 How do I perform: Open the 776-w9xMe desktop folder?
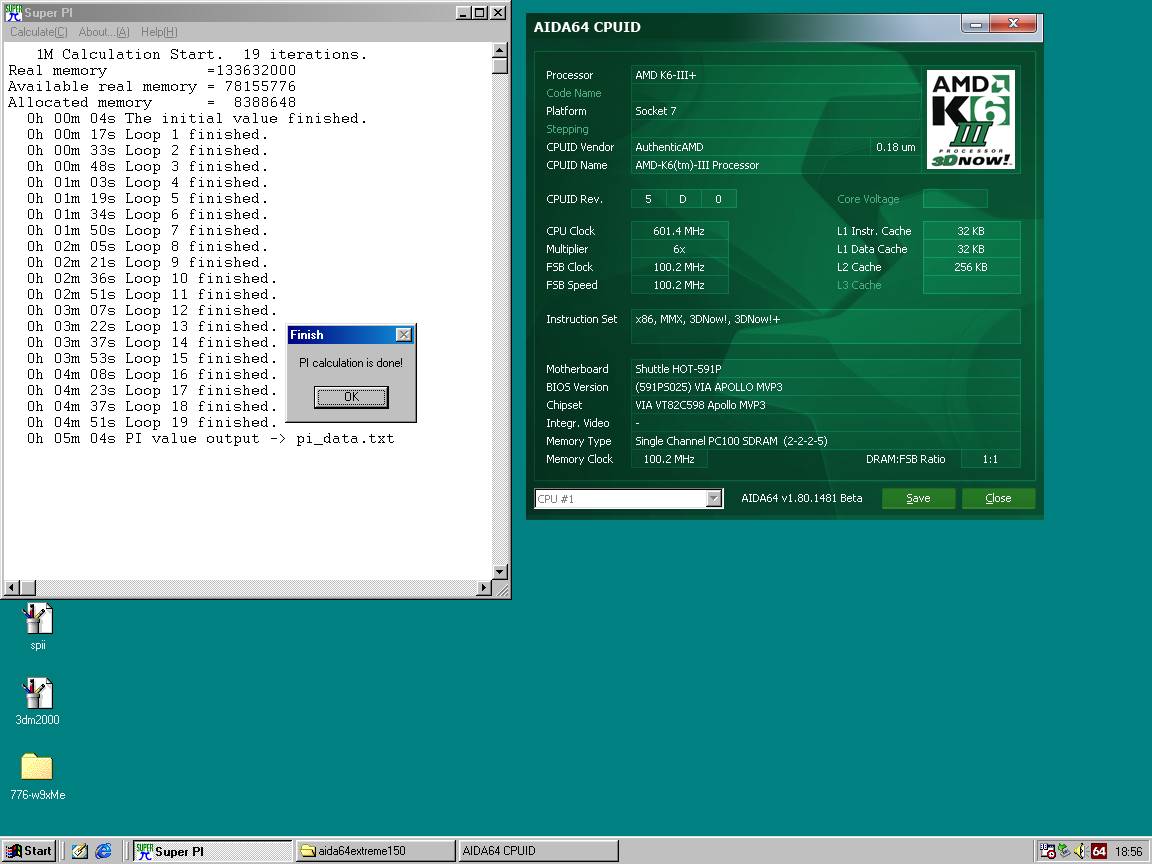[x=37, y=767]
